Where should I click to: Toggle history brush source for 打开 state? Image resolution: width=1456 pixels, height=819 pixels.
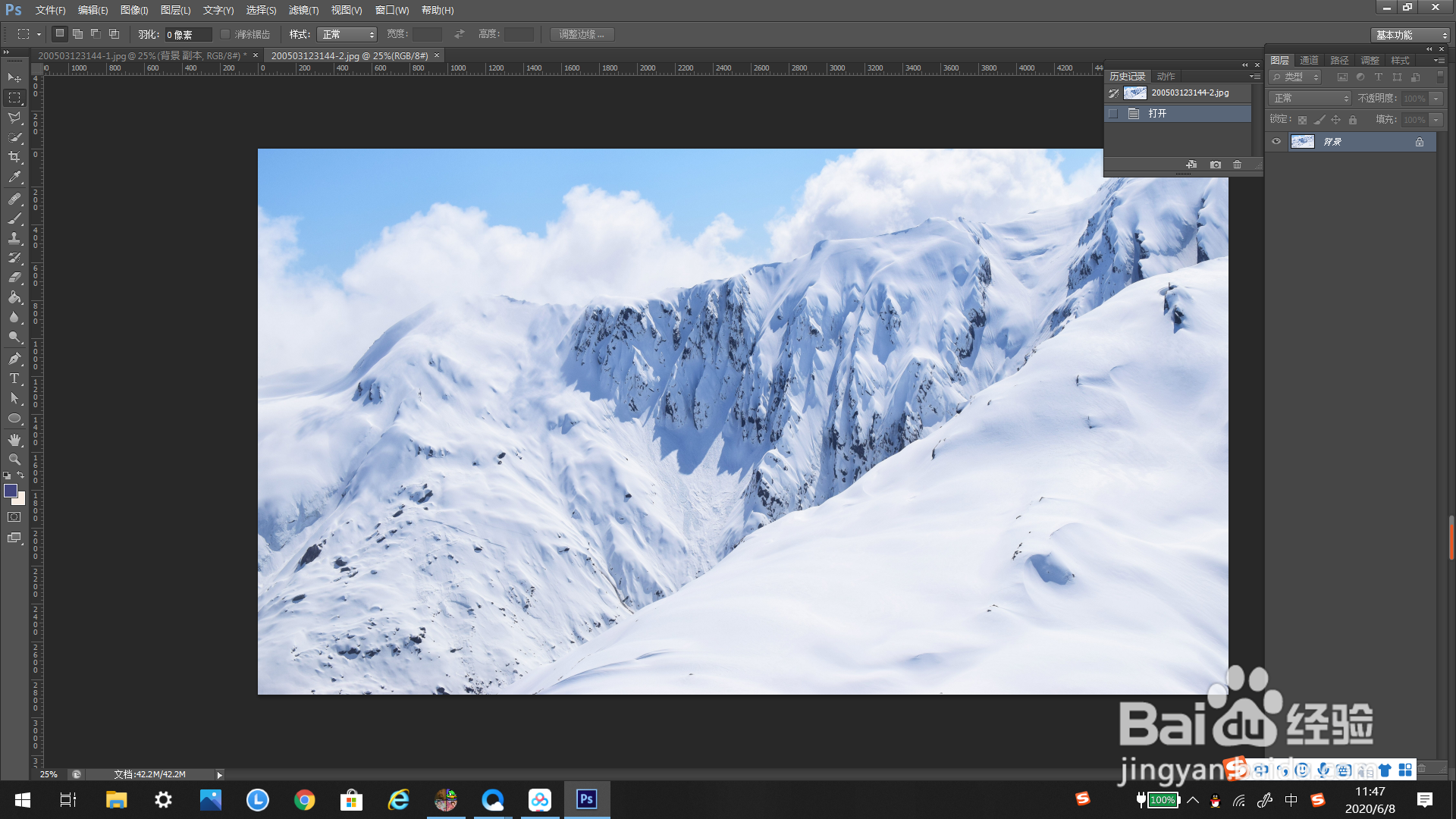coord(1113,114)
